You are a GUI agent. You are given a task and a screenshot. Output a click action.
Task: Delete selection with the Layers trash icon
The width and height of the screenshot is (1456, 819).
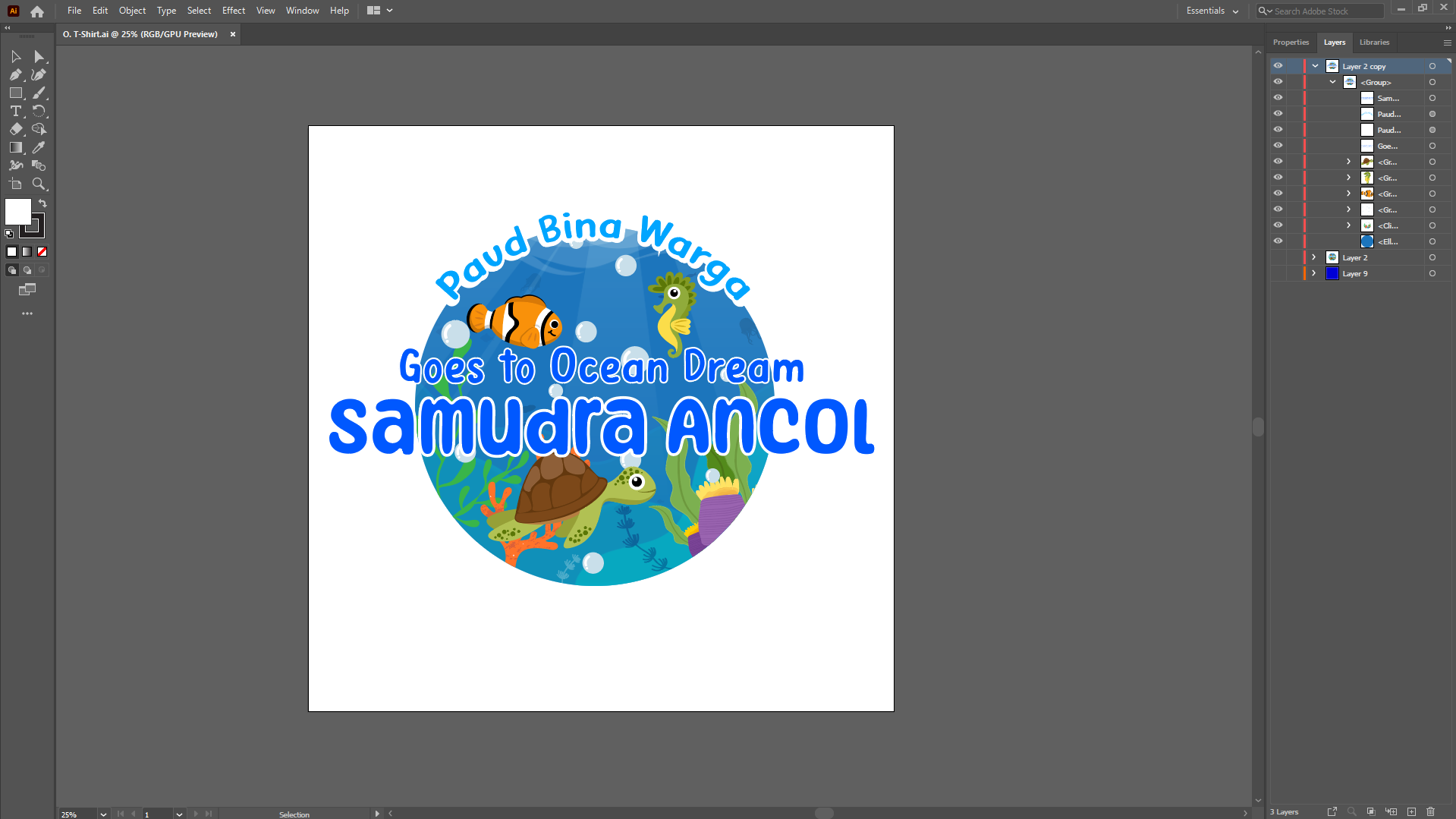[x=1430, y=811]
